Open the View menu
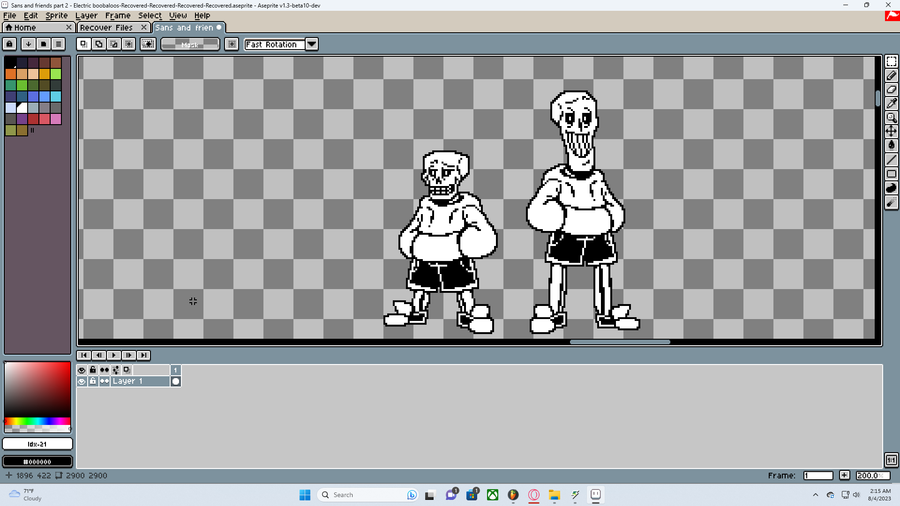Image resolution: width=900 pixels, height=506 pixels. click(x=178, y=15)
